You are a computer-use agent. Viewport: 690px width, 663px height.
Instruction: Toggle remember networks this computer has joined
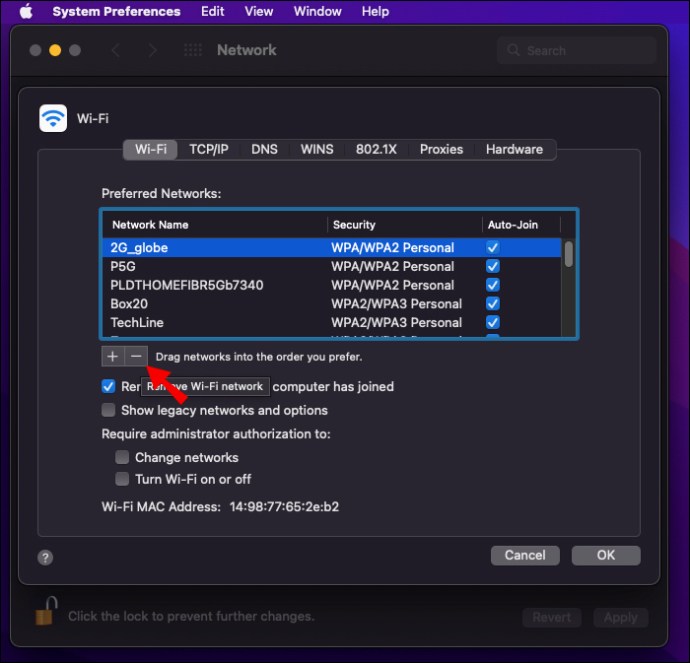click(108, 387)
